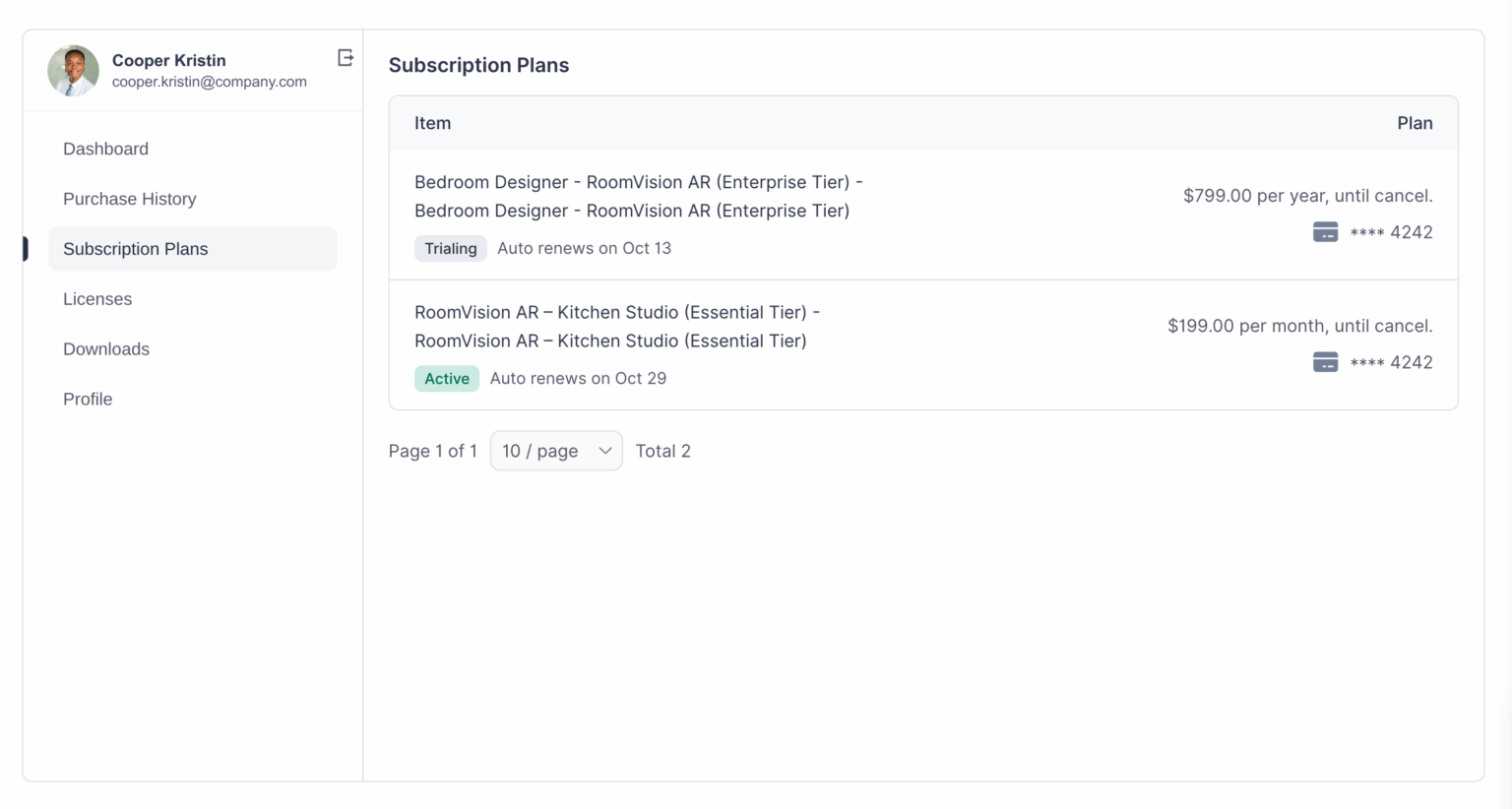Switch to the Dashboard section

tap(105, 149)
